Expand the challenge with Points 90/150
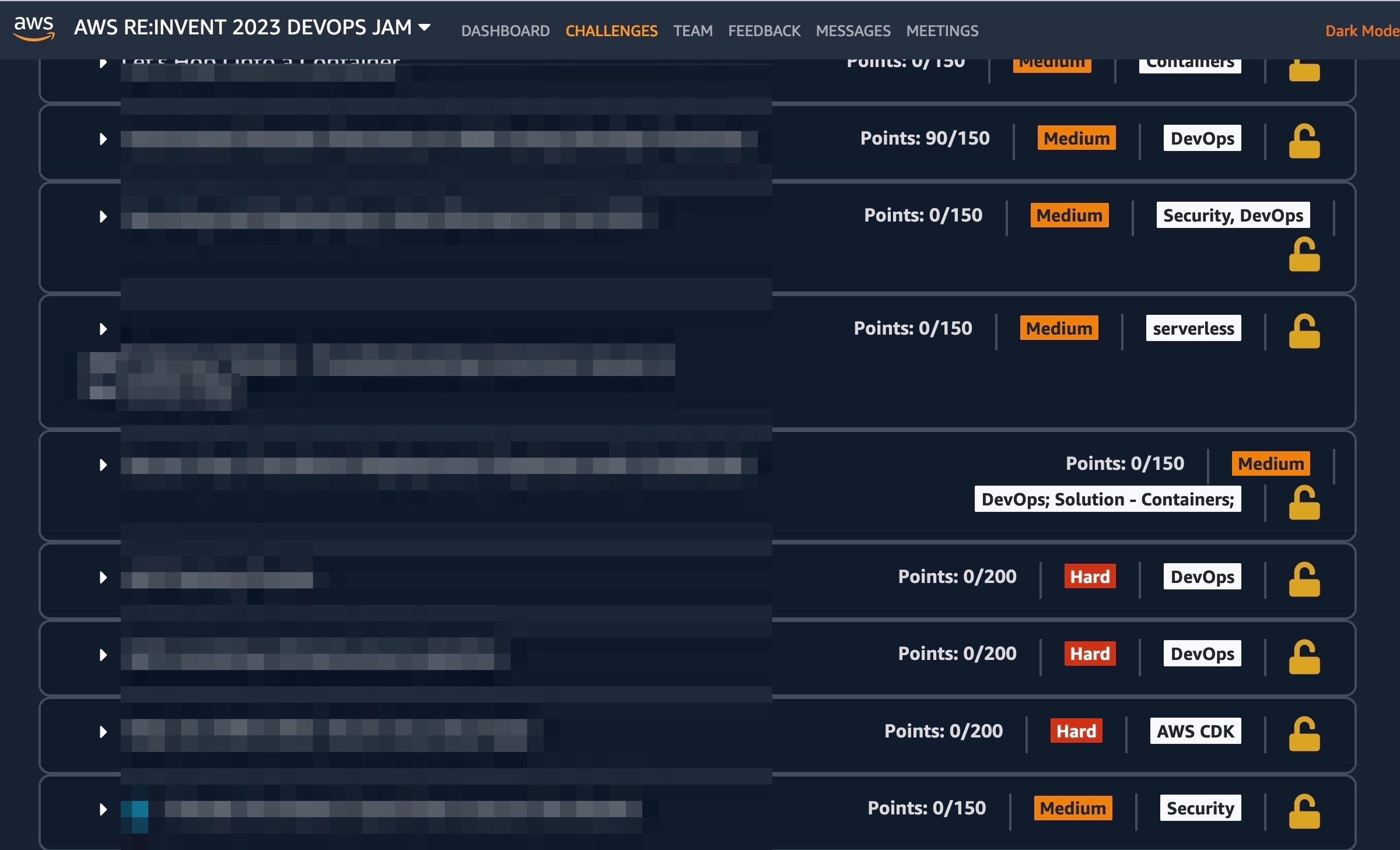This screenshot has height=850, width=1400. (103, 139)
